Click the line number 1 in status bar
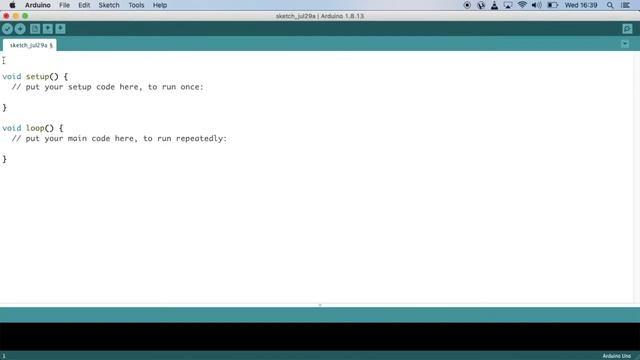Image resolution: width=640 pixels, height=360 pixels. coord(4,356)
